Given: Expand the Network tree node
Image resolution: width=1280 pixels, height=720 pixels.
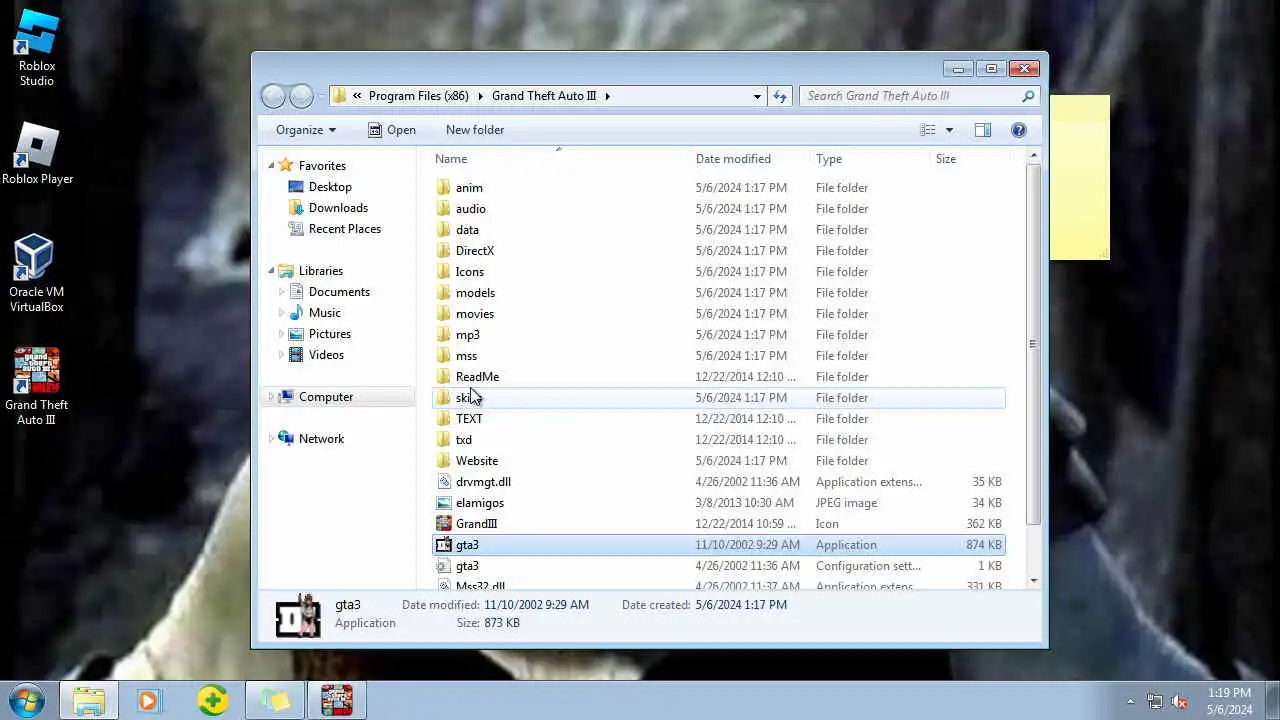Looking at the screenshot, I should click(271, 439).
